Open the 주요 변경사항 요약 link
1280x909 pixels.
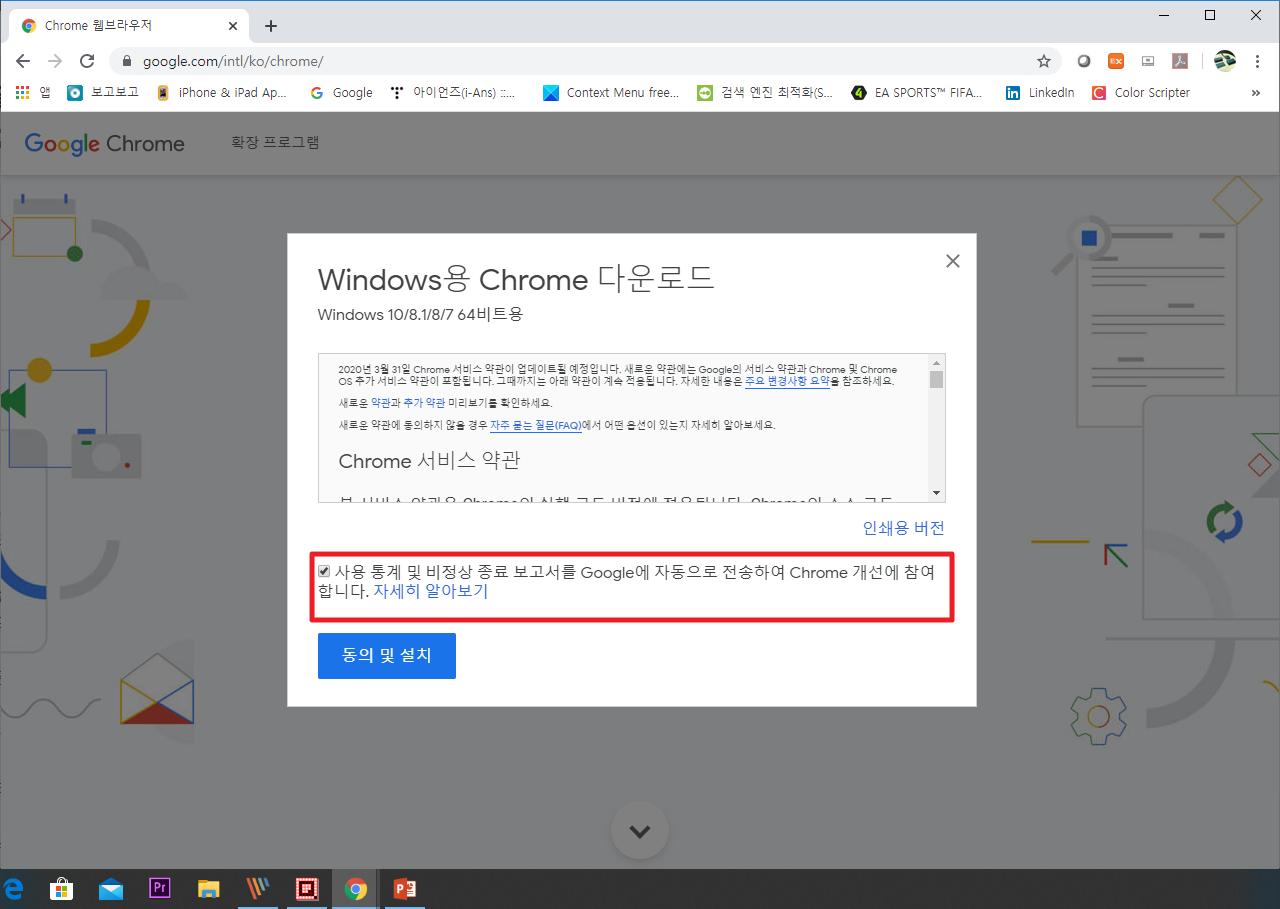[x=787, y=381]
